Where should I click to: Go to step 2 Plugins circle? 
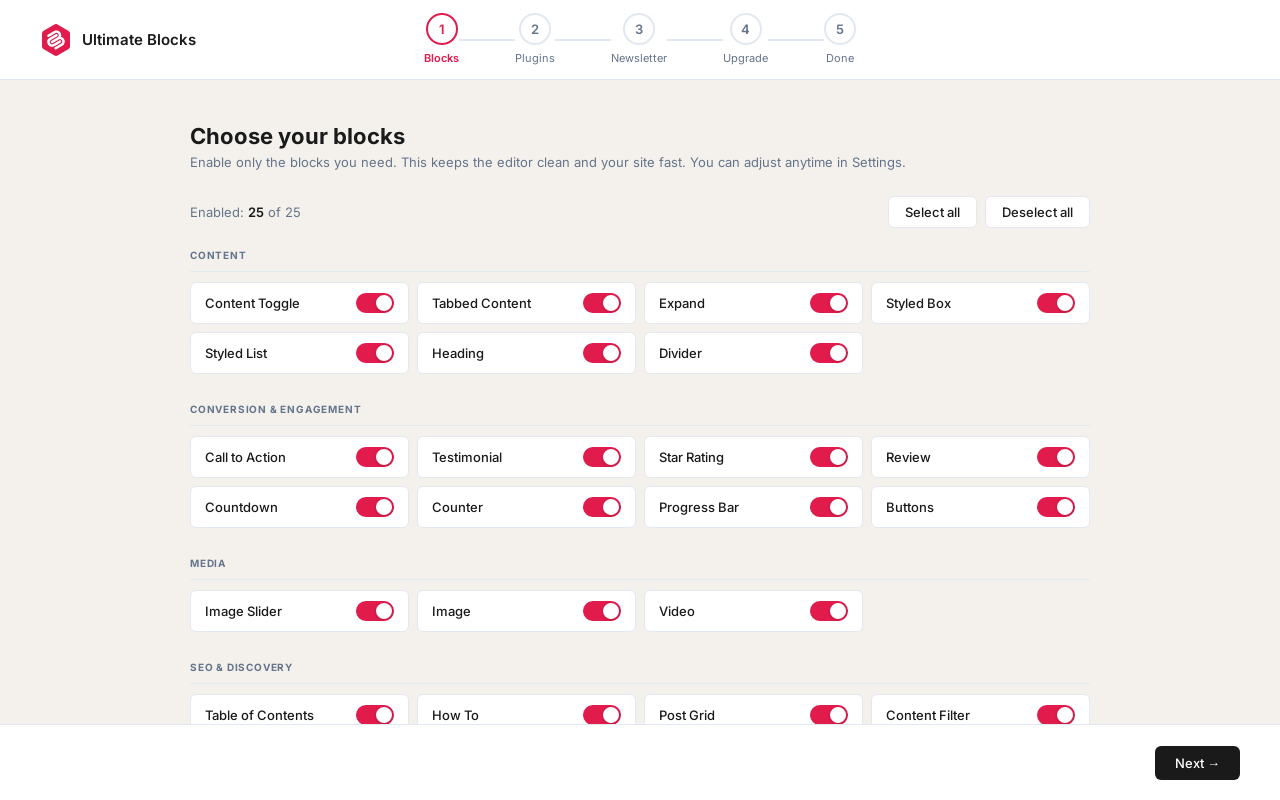(535, 29)
